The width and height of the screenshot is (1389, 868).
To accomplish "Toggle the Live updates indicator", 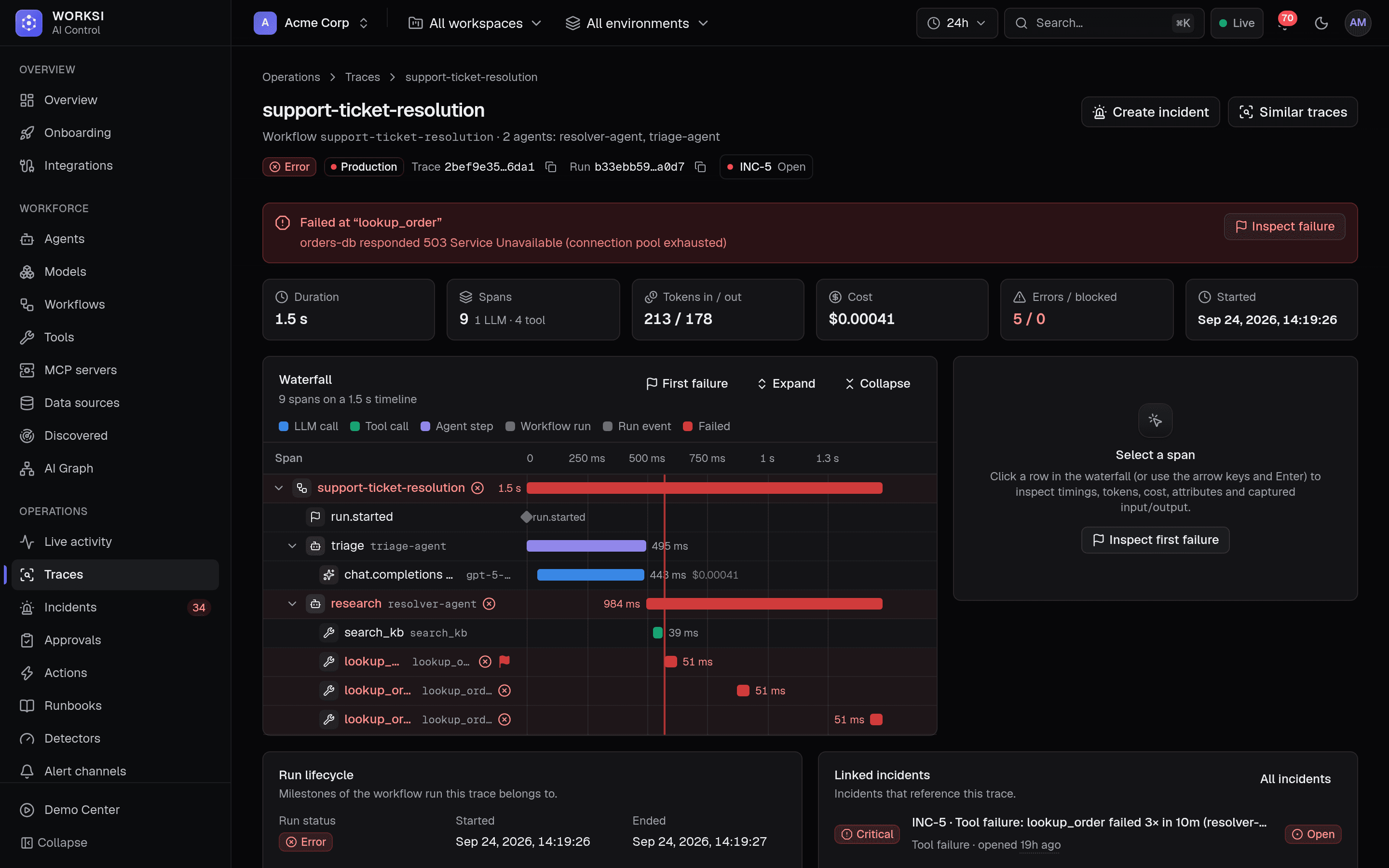I will click(1236, 23).
